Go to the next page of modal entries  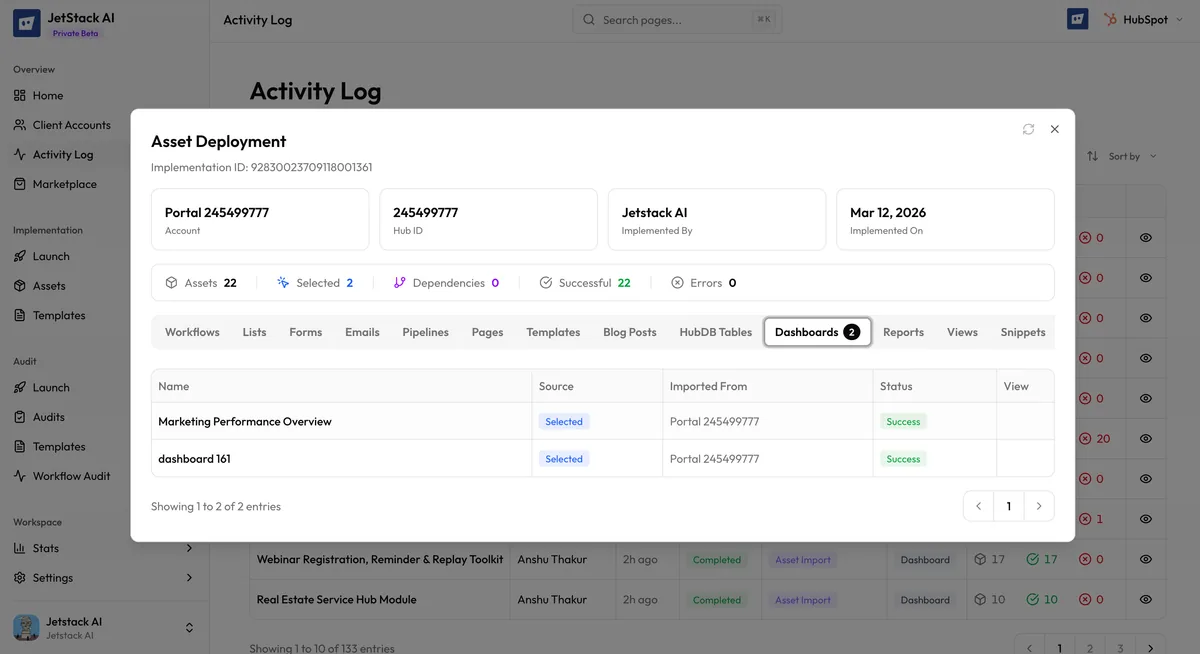[x=1038, y=505]
